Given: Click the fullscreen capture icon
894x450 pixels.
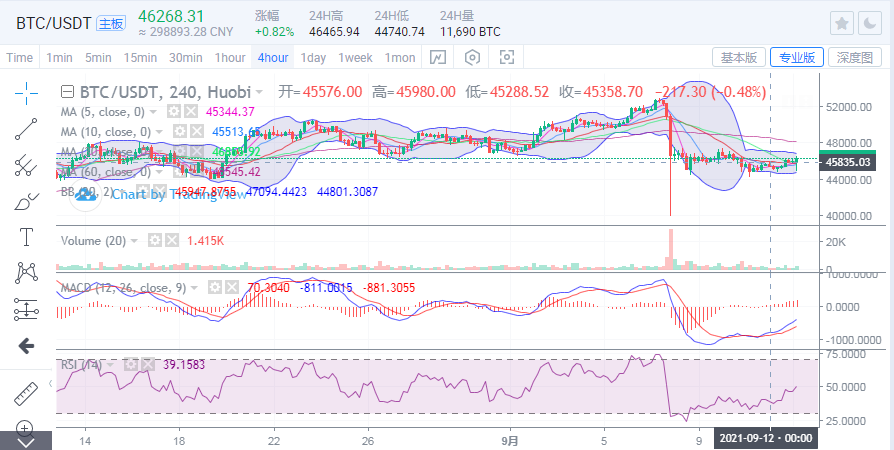Looking at the screenshot, I should [x=507, y=57].
